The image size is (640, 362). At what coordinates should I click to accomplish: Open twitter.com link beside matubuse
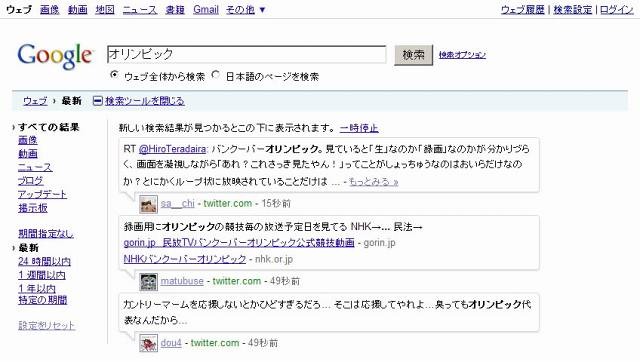click(x=237, y=281)
